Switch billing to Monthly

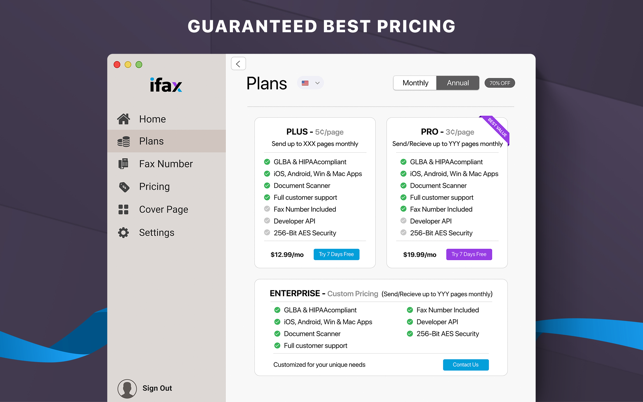tap(415, 83)
